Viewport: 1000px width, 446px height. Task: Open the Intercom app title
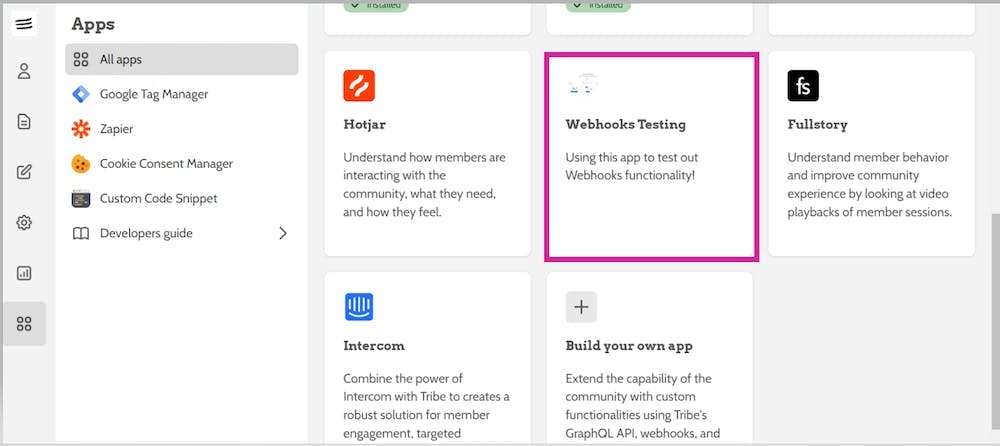374,346
